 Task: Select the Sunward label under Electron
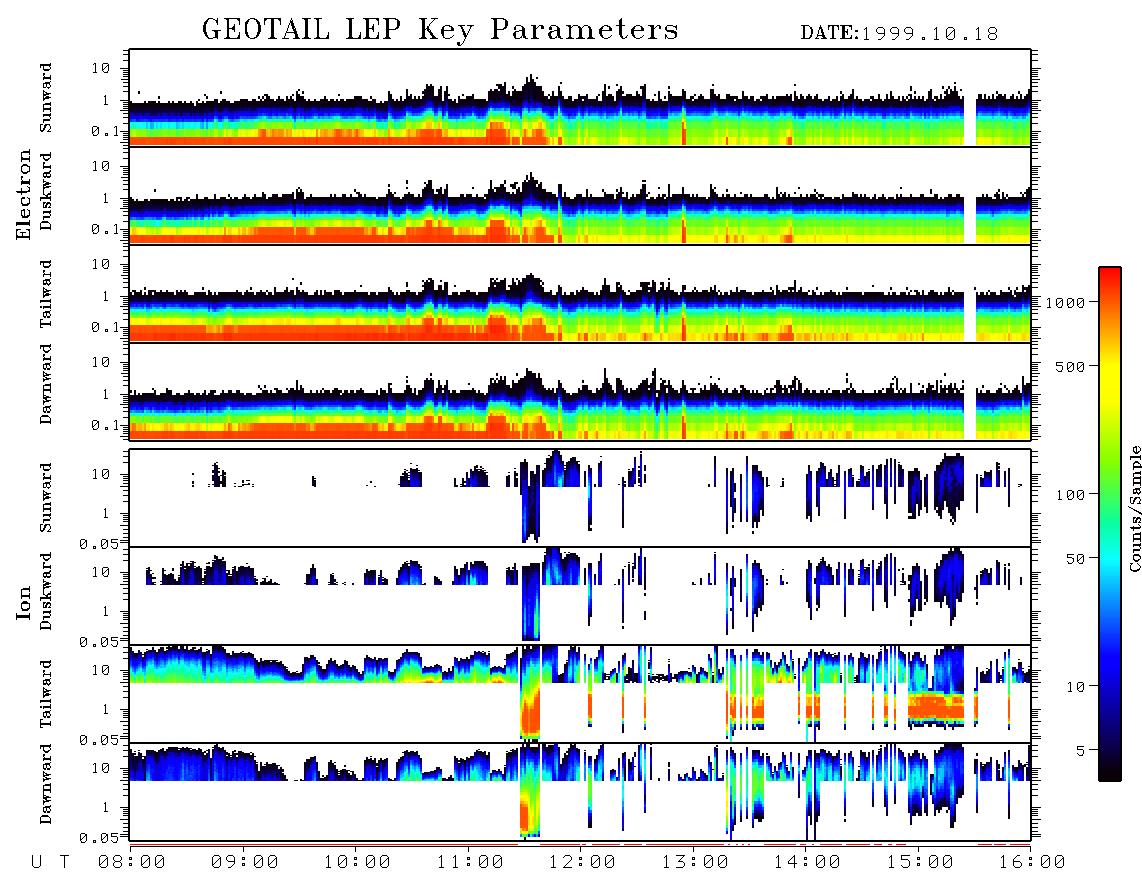click(46, 98)
